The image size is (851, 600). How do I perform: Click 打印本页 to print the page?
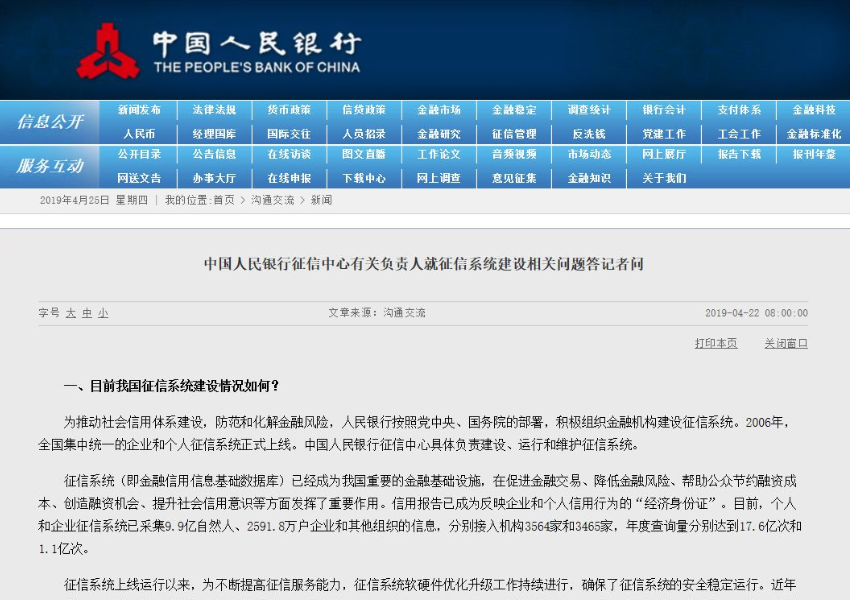(716, 344)
